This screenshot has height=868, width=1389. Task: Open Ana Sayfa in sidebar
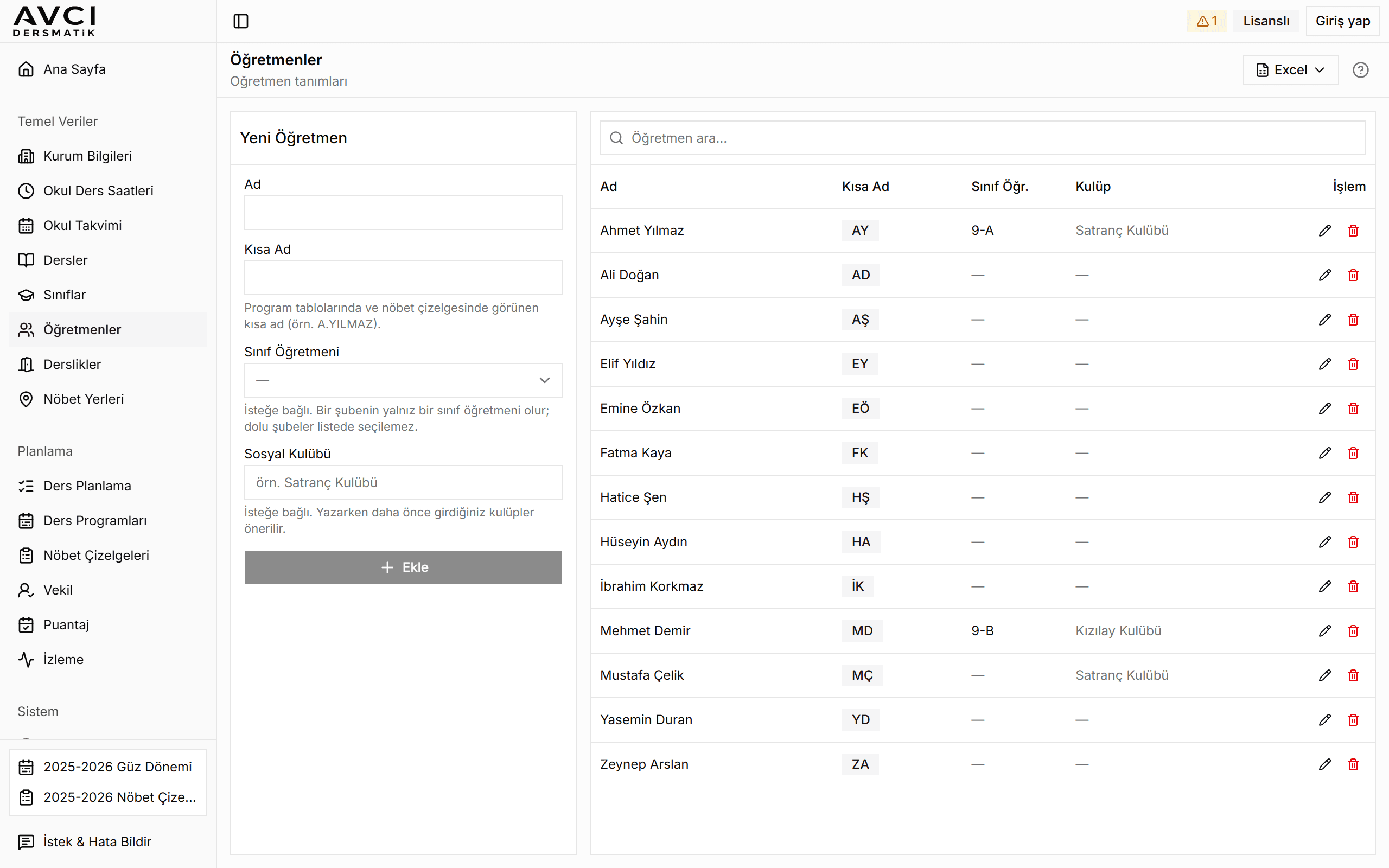coord(108,69)
